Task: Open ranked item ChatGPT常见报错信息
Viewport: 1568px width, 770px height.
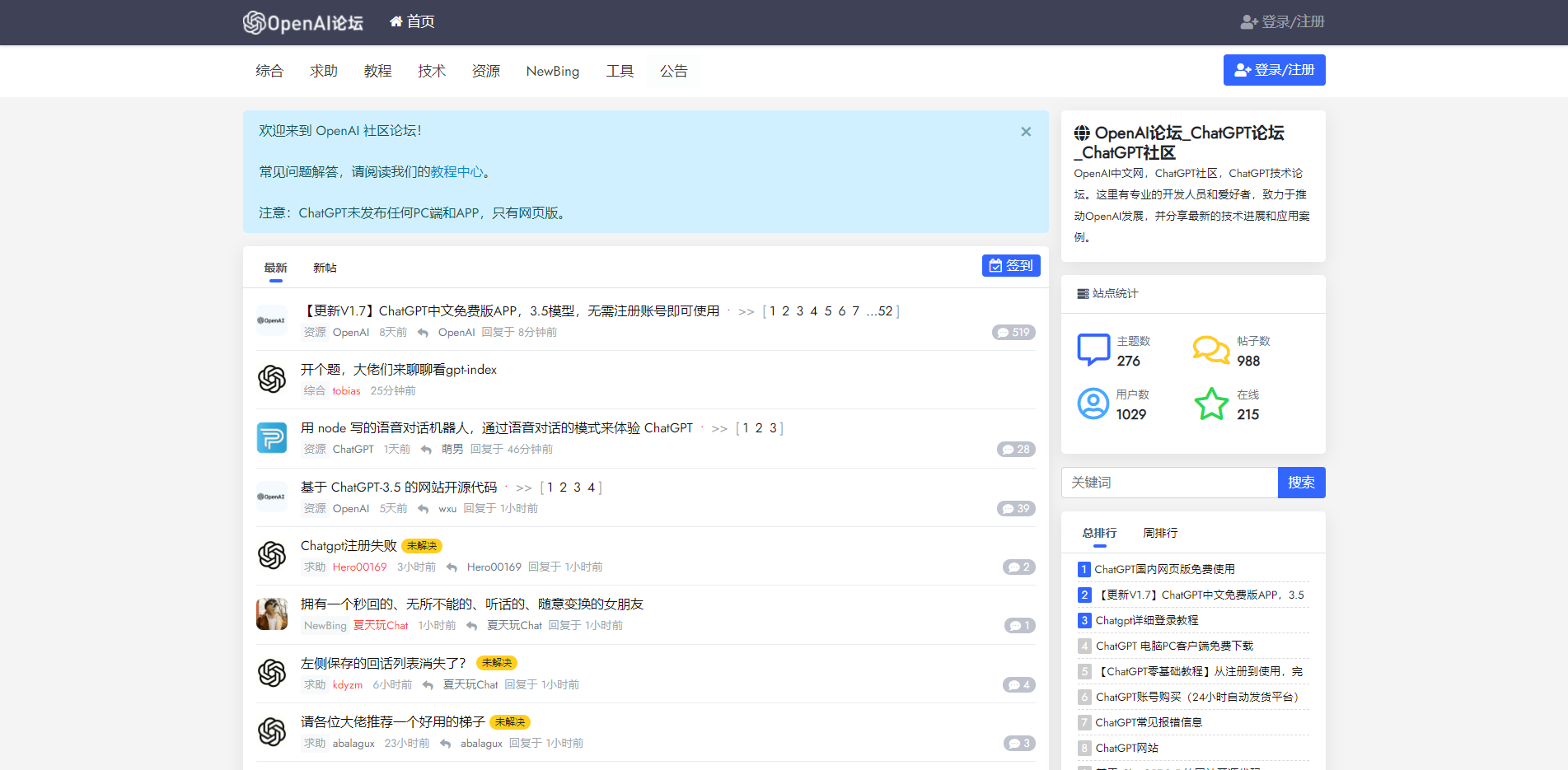Action: click(x=1149, y=723)
